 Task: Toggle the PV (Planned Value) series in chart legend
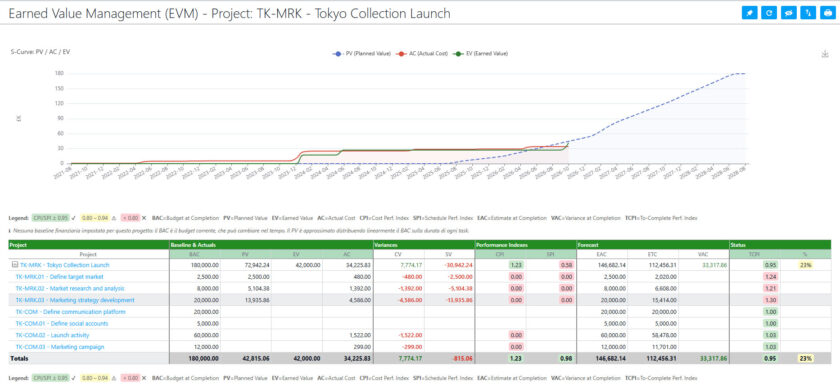(362, 54)
